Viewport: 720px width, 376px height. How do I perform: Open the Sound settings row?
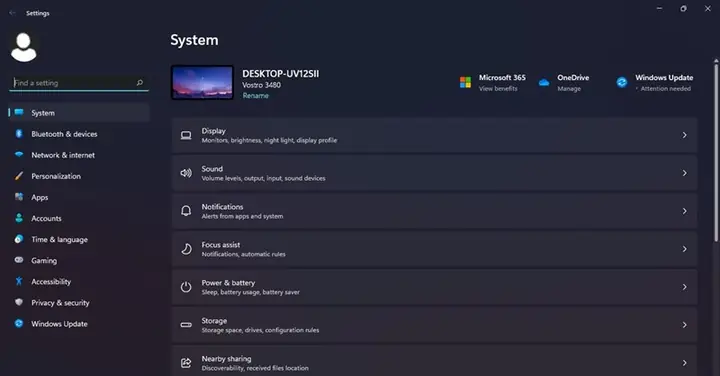point(434,173)
